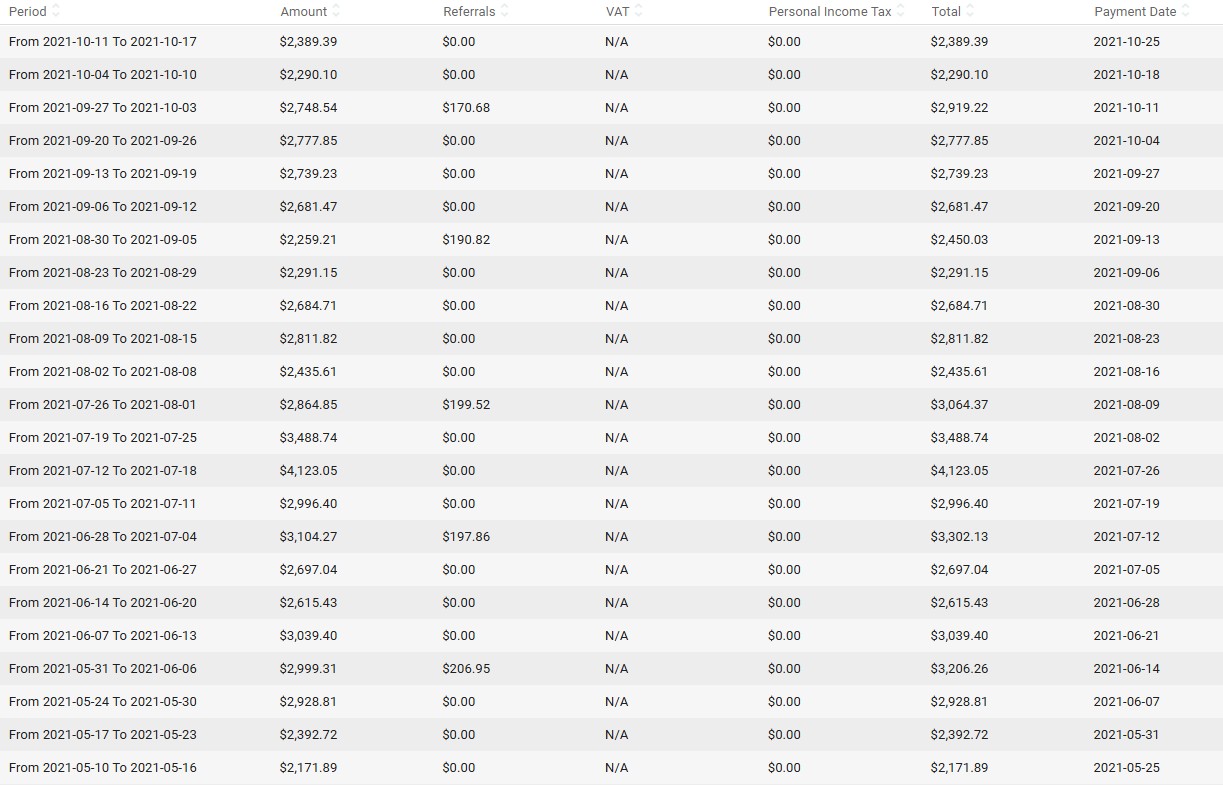The height and width of the screenshot is (785, 1223).
Task: Select row with payment date 2021-08-09
Action: [x=611, y=405]
